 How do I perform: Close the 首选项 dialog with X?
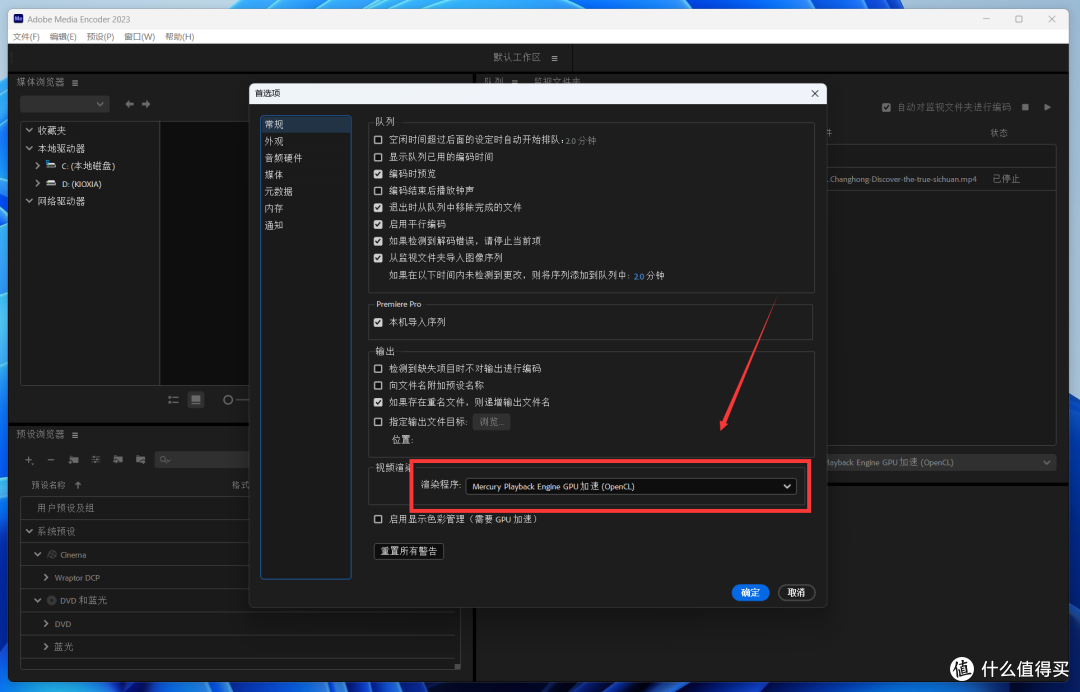[815, 94]
